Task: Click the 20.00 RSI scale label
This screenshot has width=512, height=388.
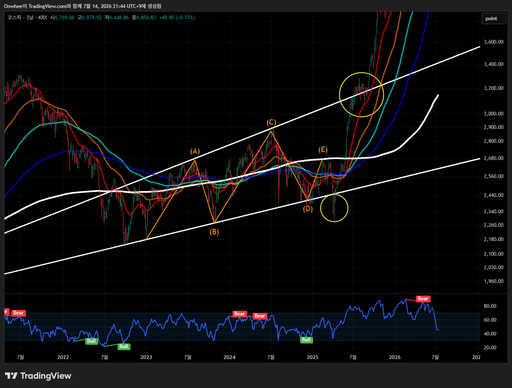Action: coord(490,348)
